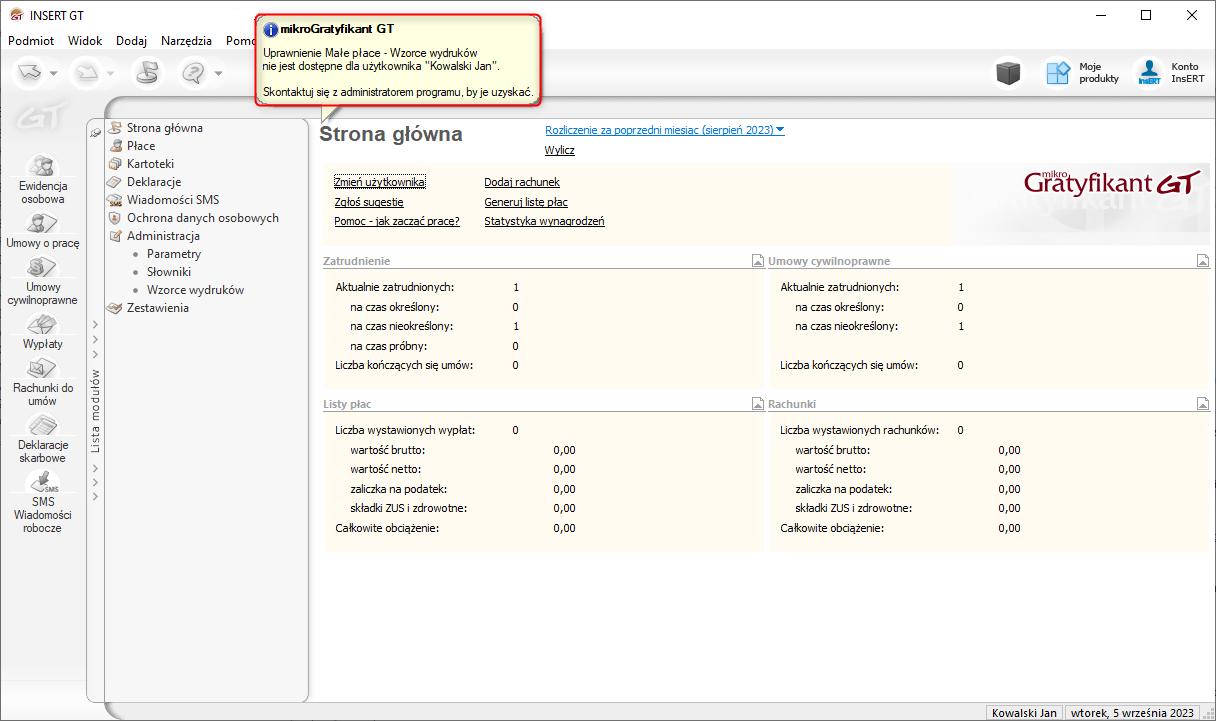Open dropdown arrow next to back button
Image resolution: width=1216 pixels, height=721 pixels.
(54, 73)
